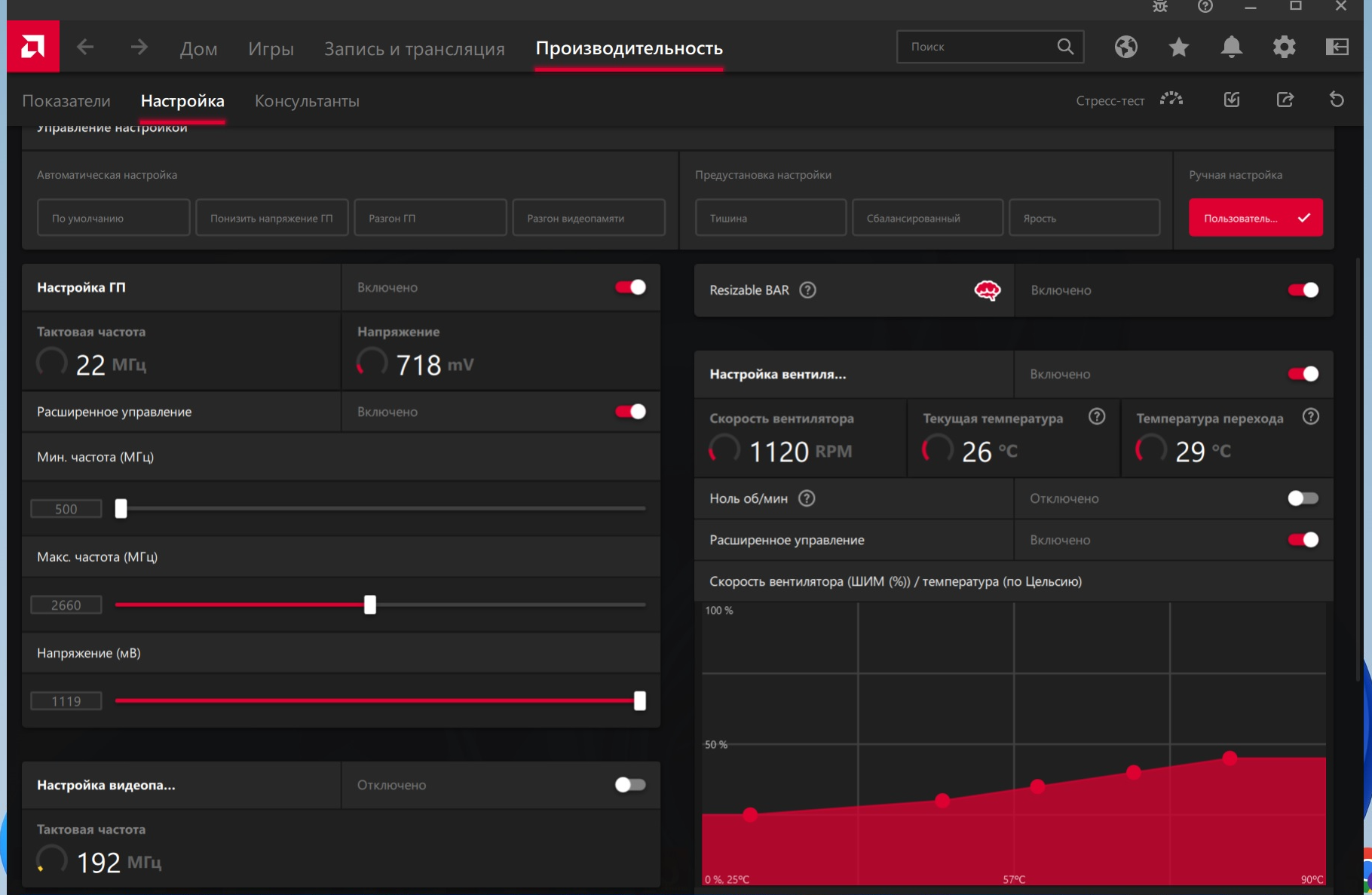Go forward with the right arrow
The width and height of the screenshot is (1372, 895).
click(139, 48)
